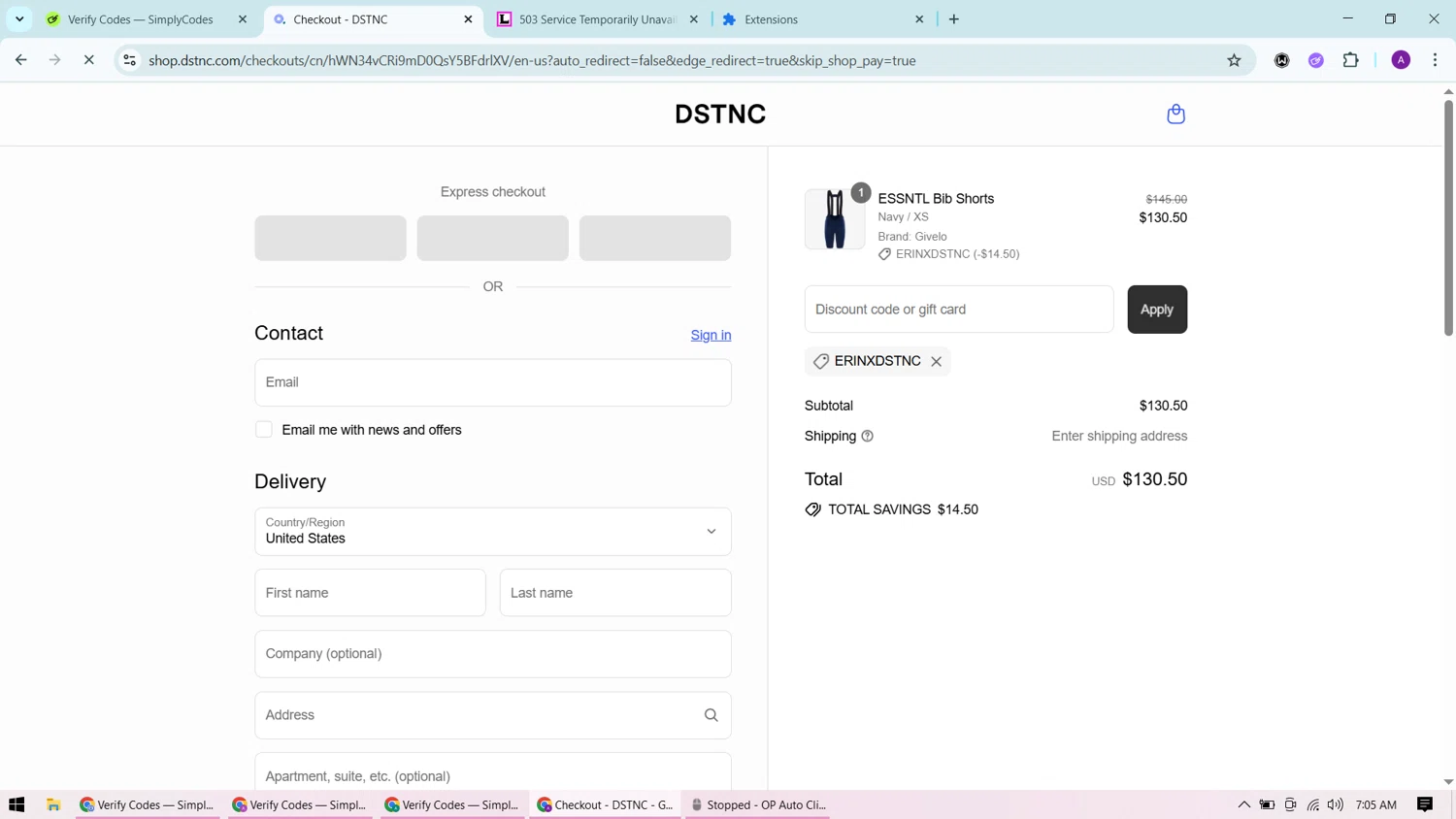Screen dimensions: 1456x819
Task: Stop loading the page
Action: click(88, 60)
